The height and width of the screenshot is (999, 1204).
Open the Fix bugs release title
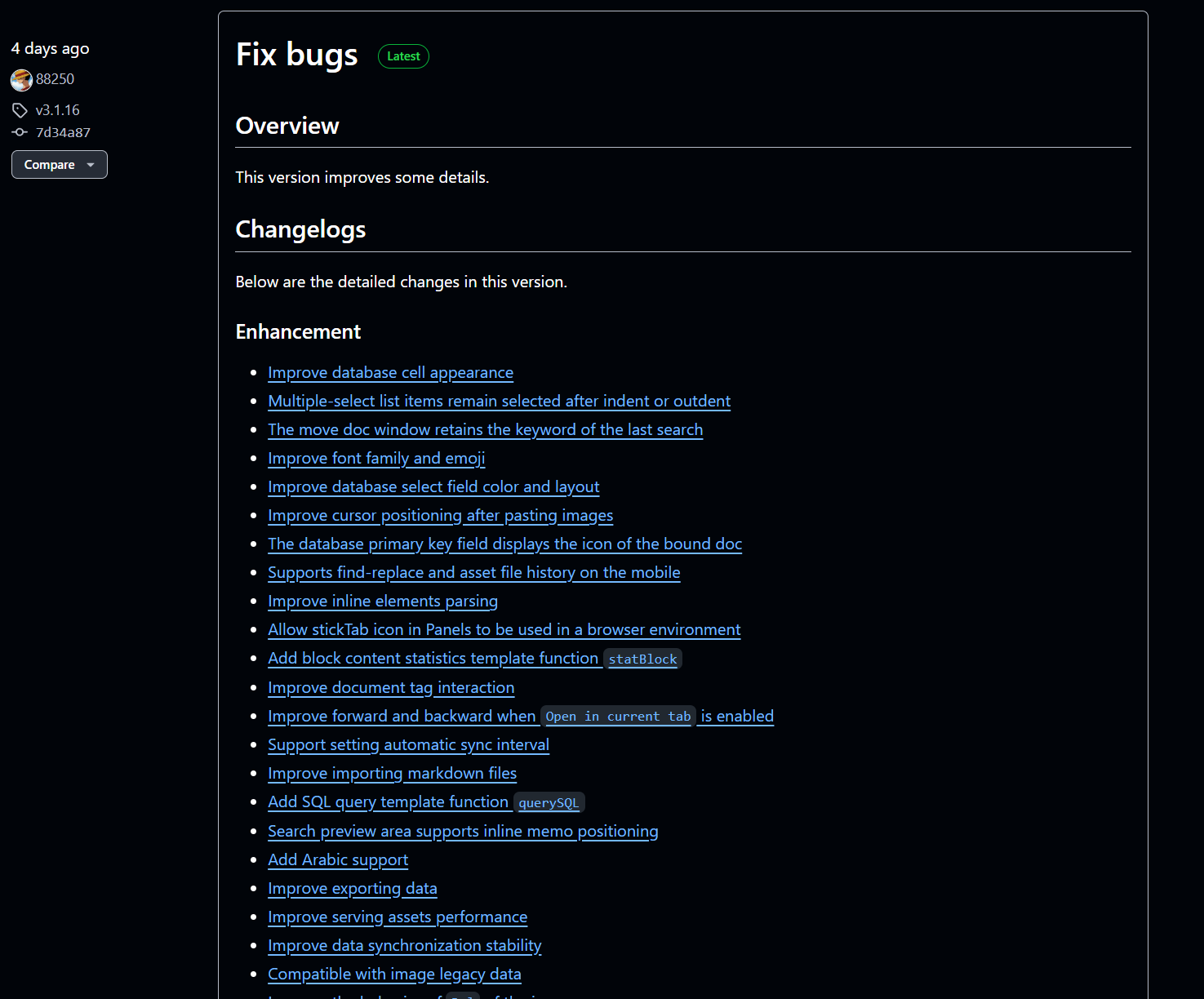click(297, 55)
